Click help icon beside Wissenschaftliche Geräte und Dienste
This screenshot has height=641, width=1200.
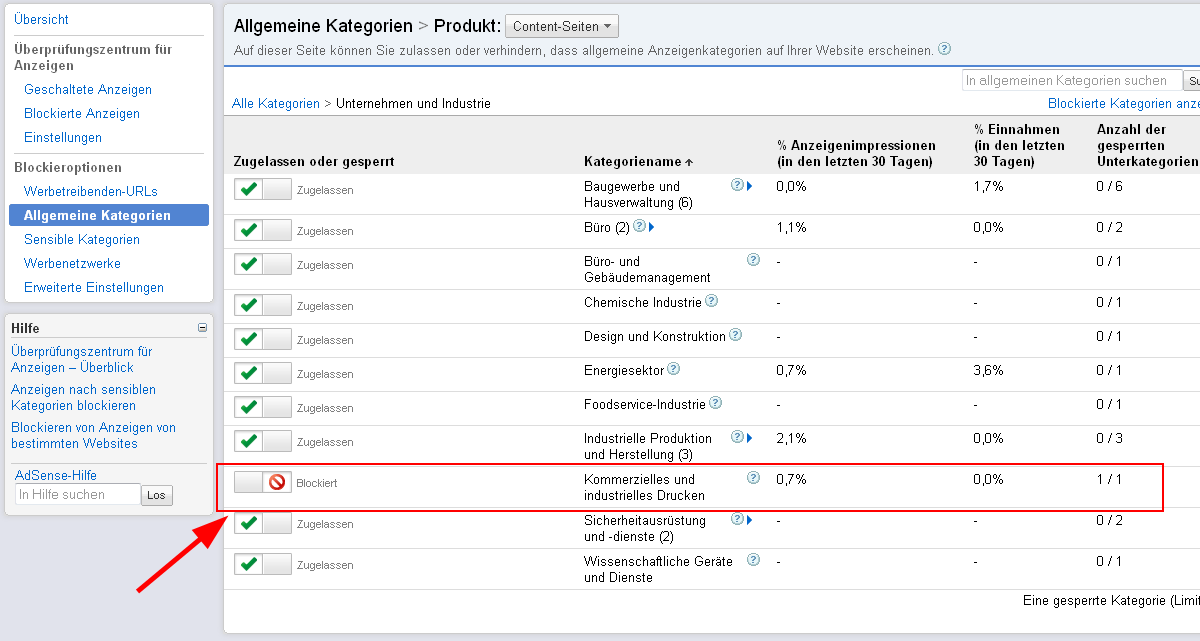753,560
